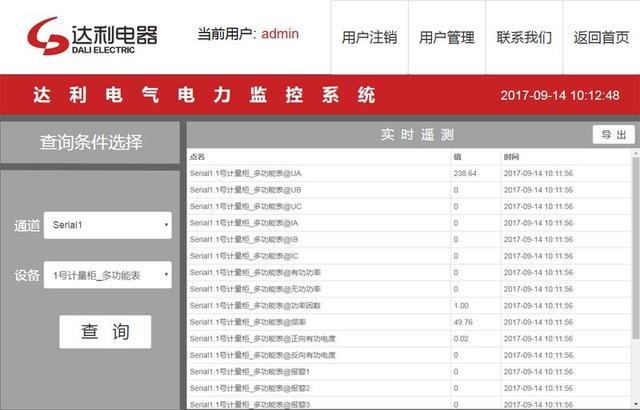
Task: Click the 值 column header
Action: click(x=458, y=157)
